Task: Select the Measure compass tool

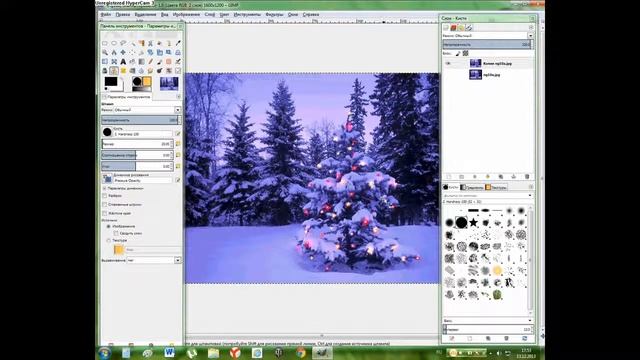Action: [x=114, y=52]
